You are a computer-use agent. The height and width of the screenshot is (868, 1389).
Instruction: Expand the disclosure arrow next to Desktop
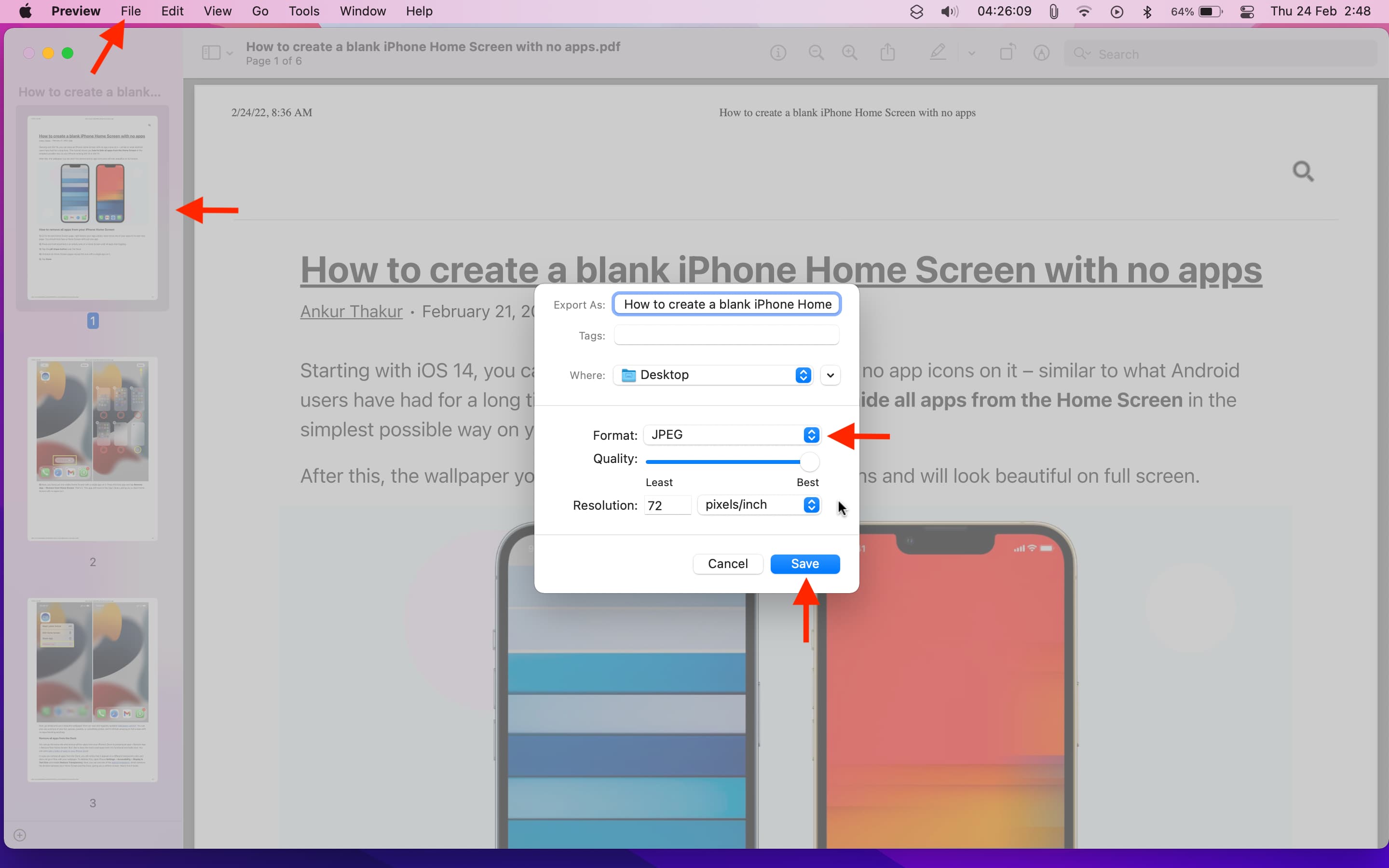[830, 375]
